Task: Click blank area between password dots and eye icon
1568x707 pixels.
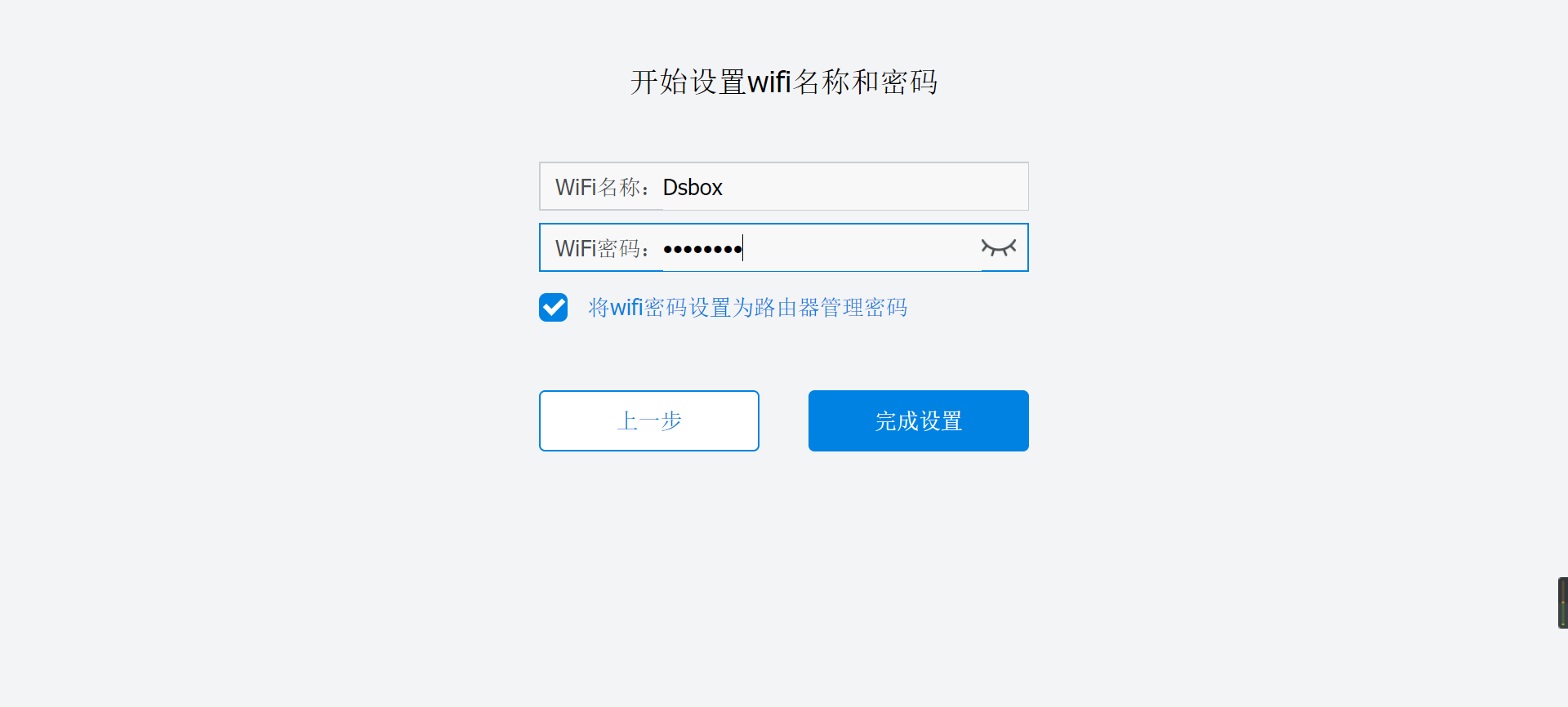Action: pos(862,247)
